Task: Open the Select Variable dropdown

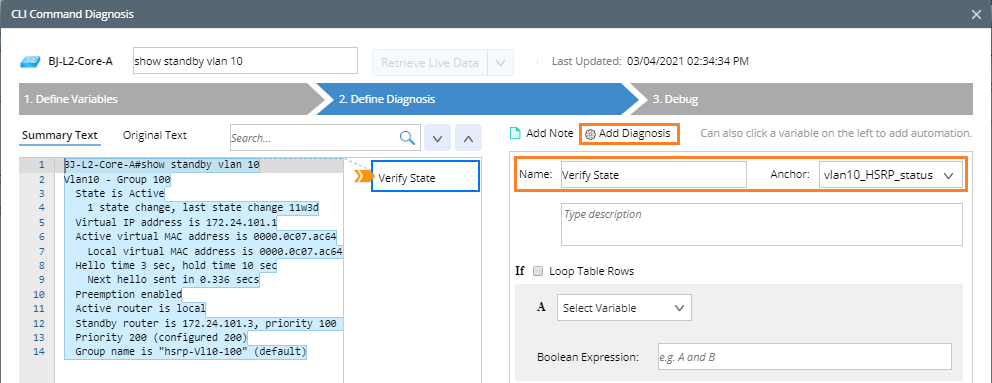Action: [624, 308]
